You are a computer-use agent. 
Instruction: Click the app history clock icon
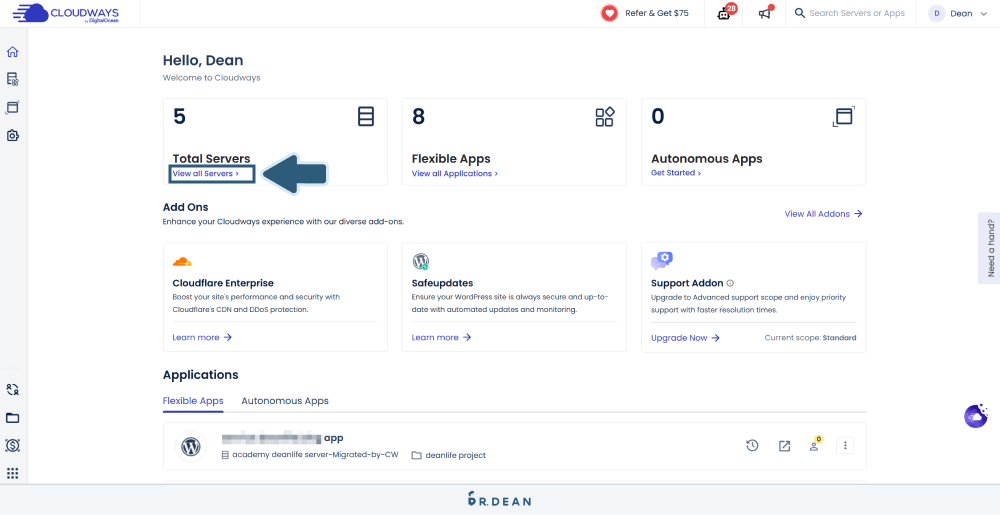(x=752, y=446)
